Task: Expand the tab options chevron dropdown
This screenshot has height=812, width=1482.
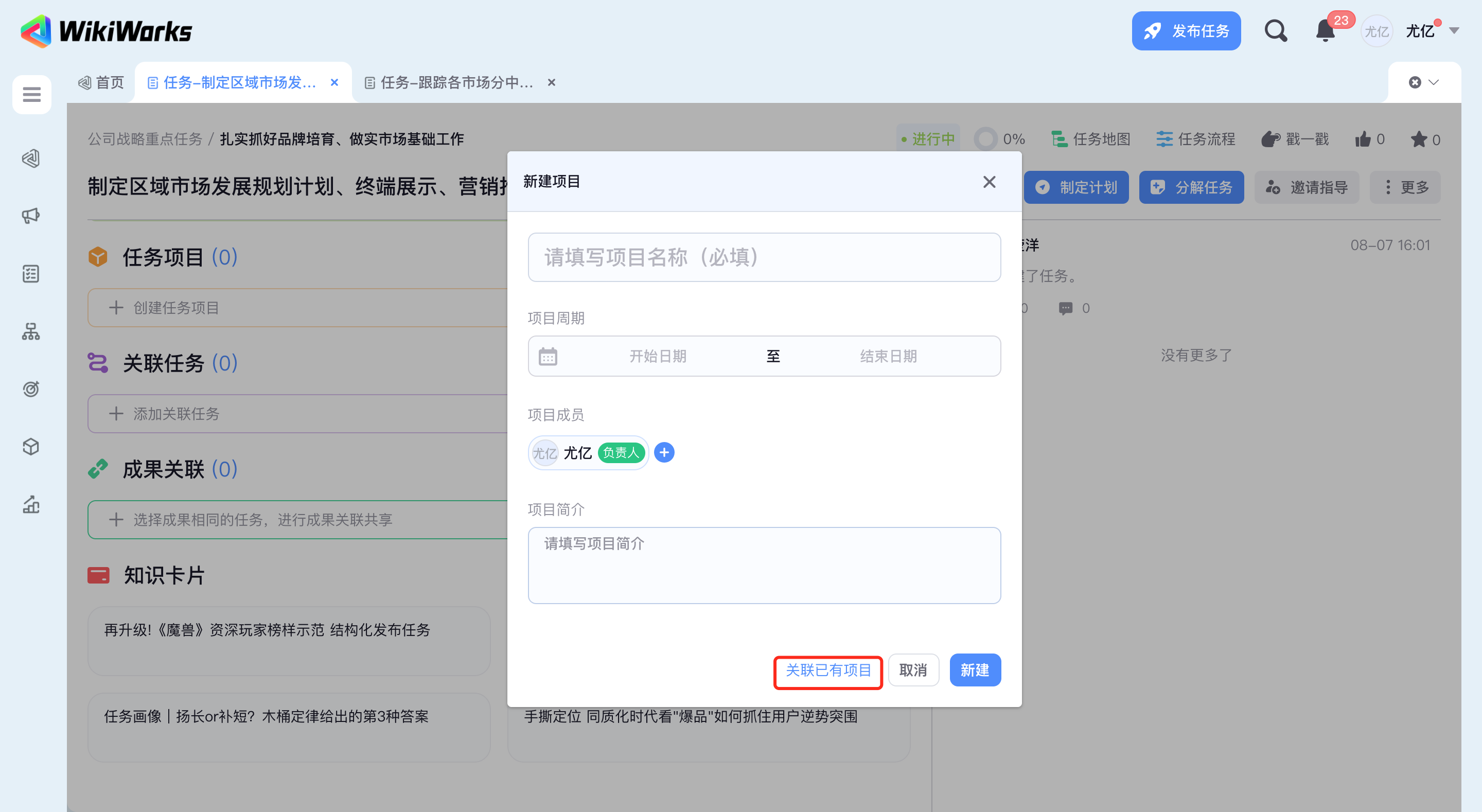Action: (x=1434, y=82)
